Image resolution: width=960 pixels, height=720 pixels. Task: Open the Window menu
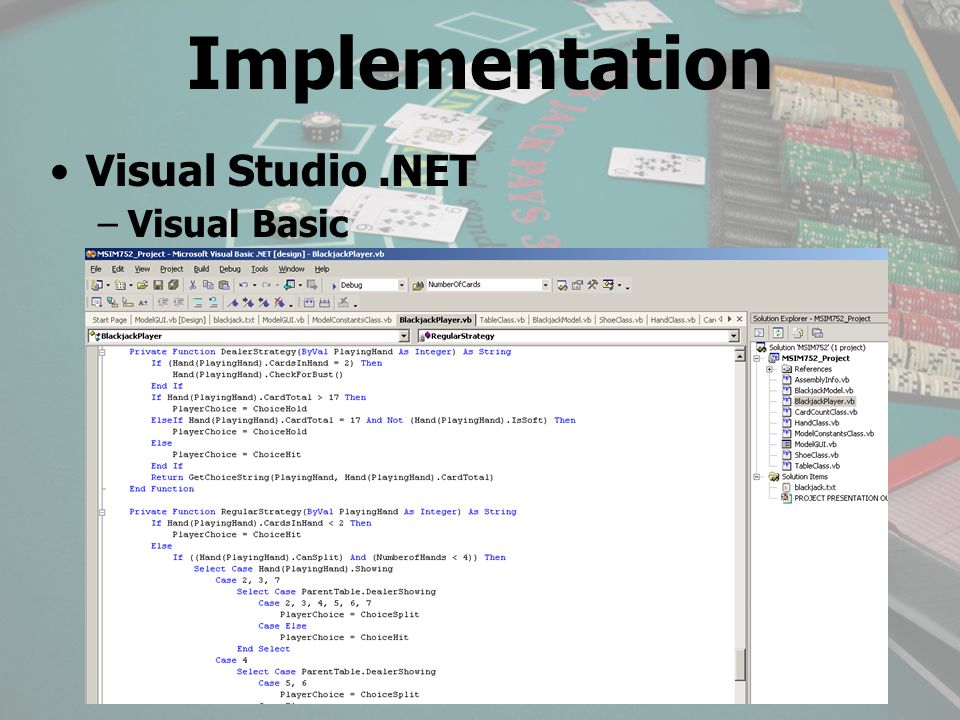click(291, 269)
